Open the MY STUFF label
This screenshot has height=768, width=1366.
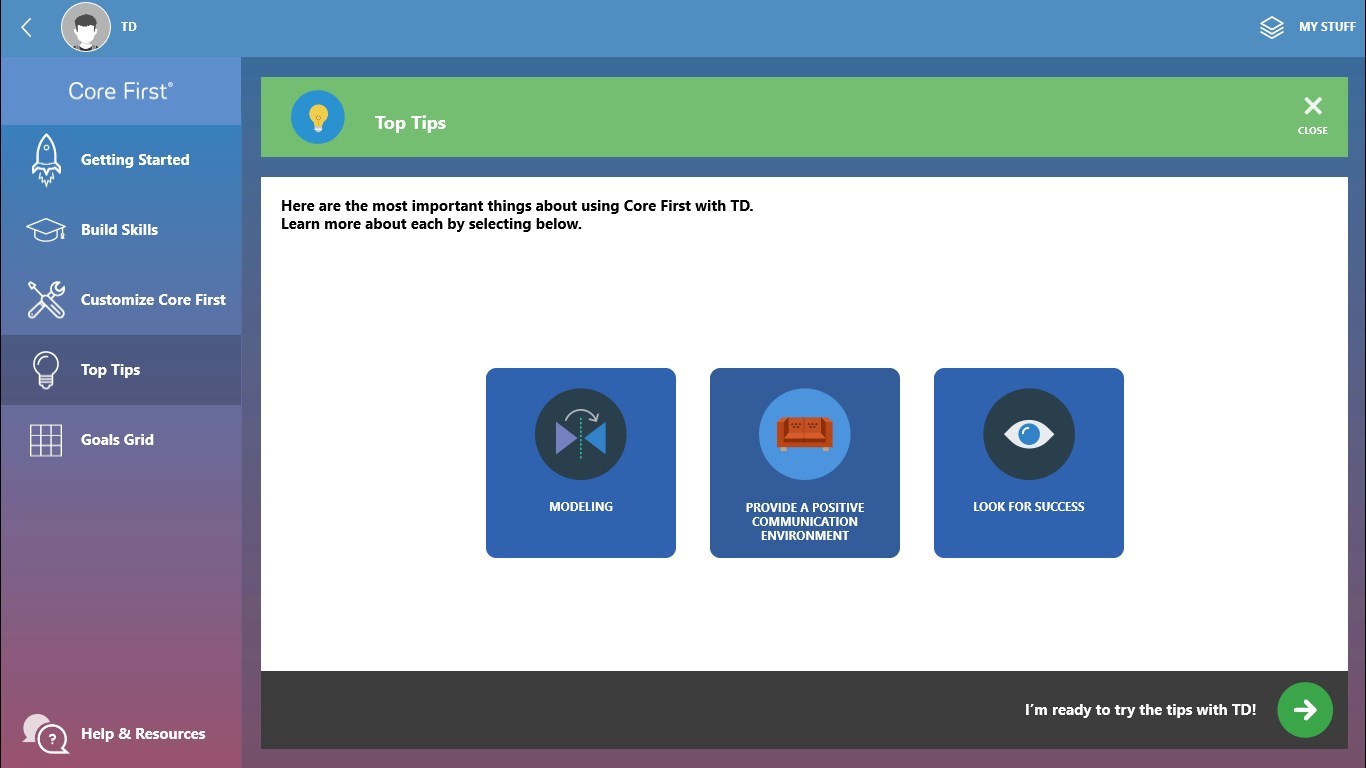[x=1327, y=27]
